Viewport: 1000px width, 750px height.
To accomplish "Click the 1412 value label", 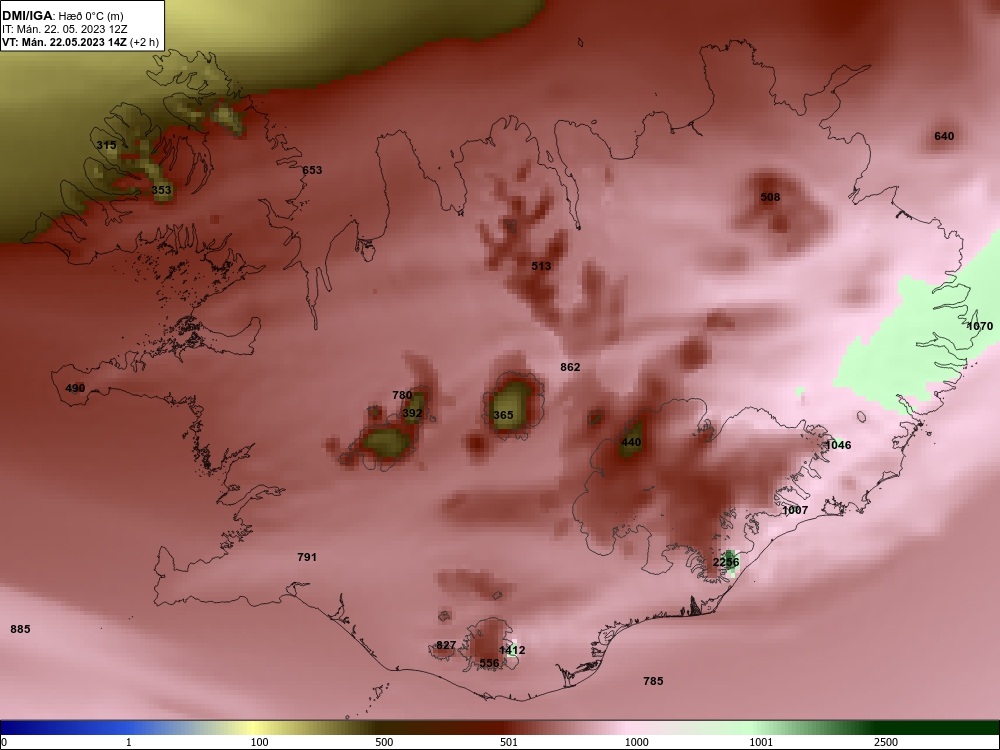I will pos(512,651).
